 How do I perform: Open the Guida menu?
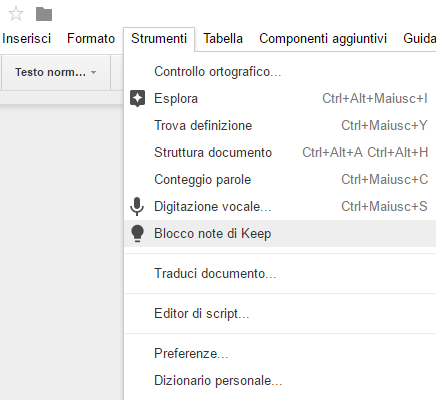point(419,39)
